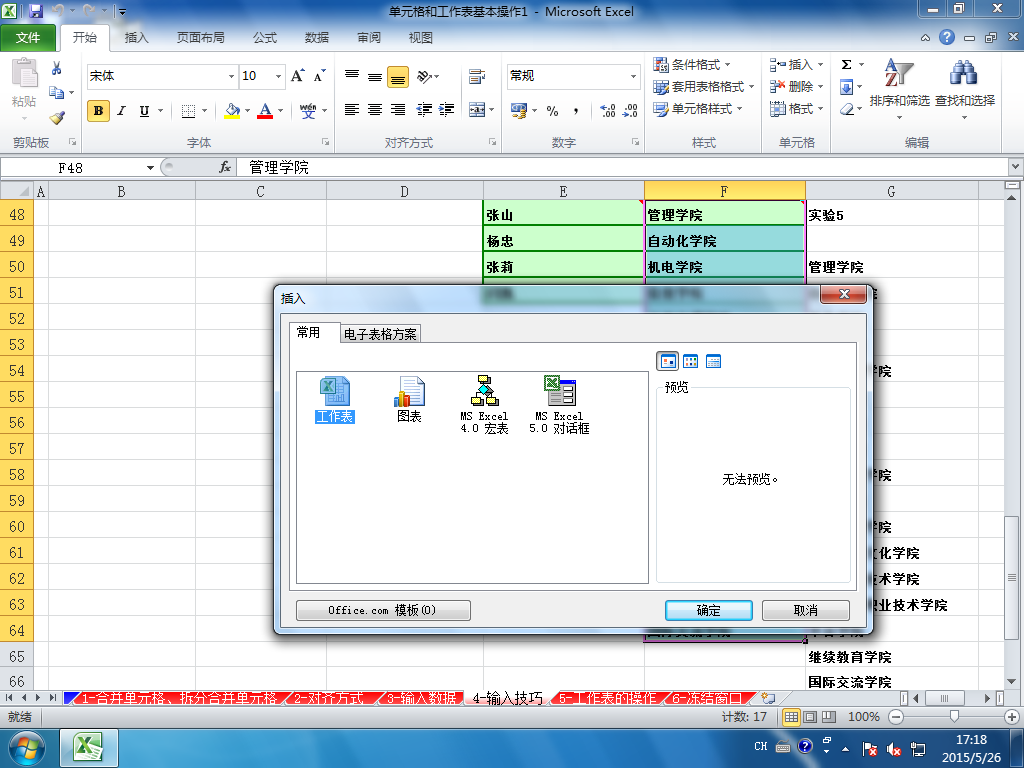Open the 查找和选择 find and select menu
The image size is (1024, 768).
(x=965, y=88)
